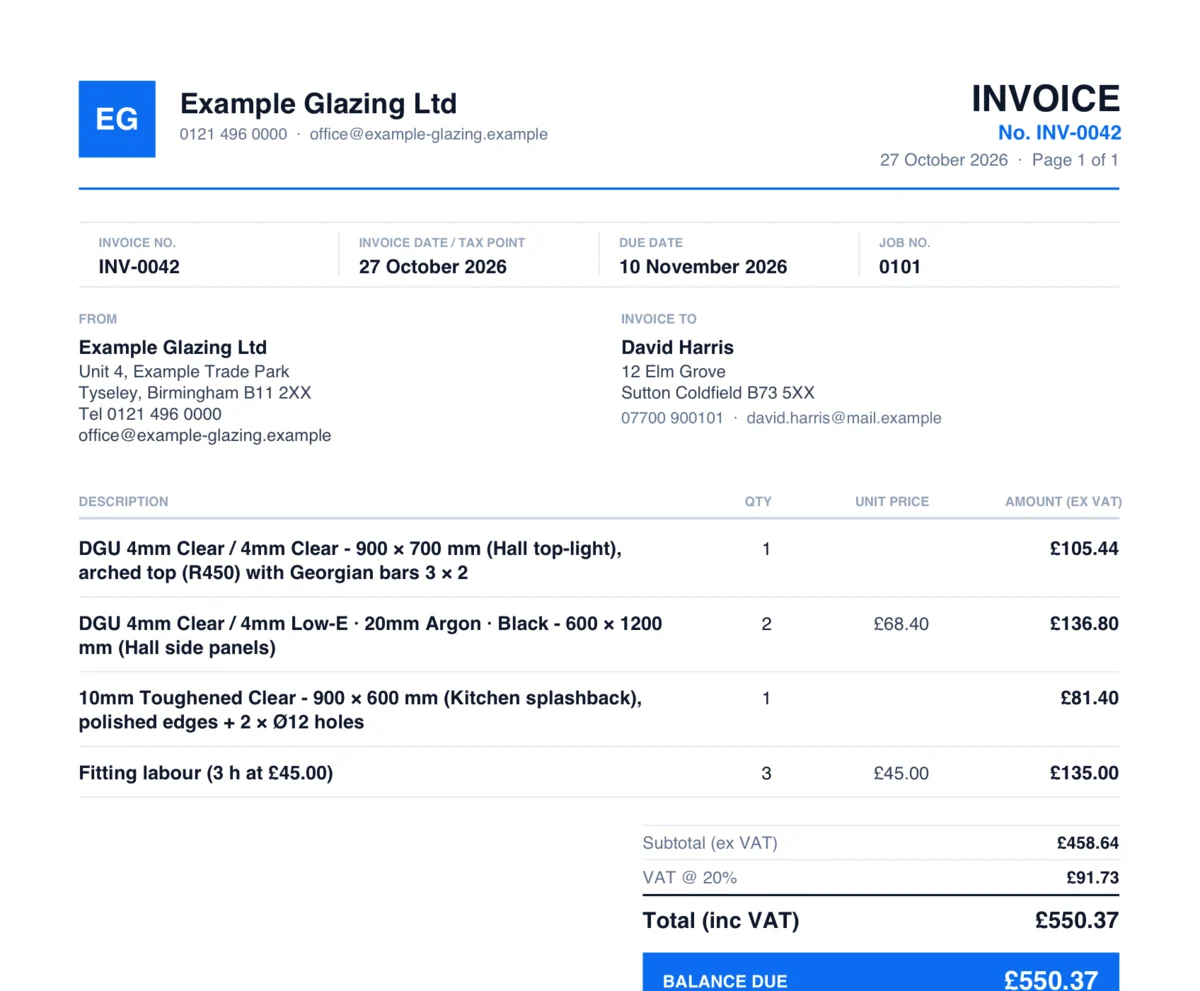
Task: Select the Kitchen splashback description
Action: coord(360,710)
